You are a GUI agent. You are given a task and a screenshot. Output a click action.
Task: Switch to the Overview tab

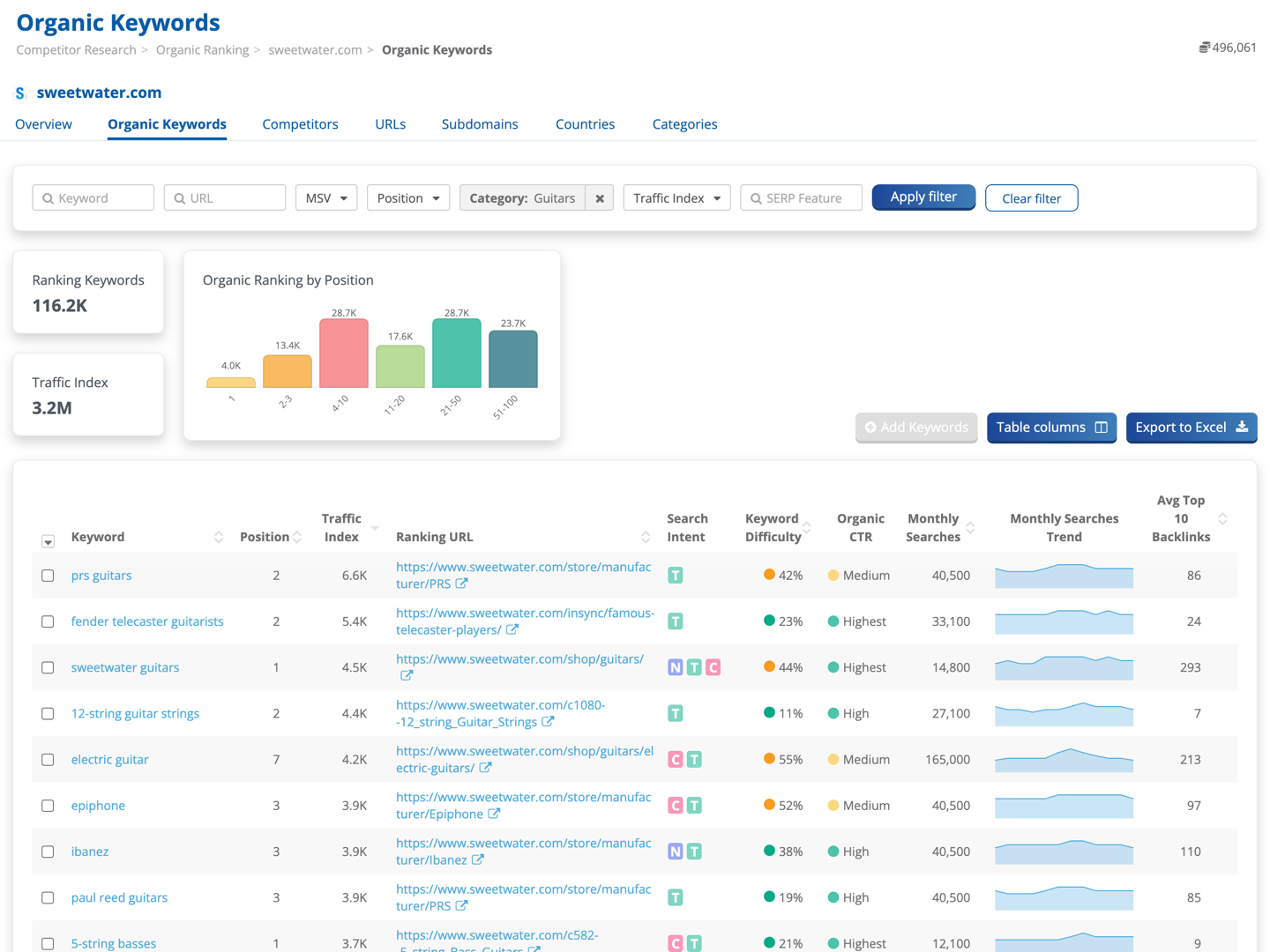click(44, 124)
